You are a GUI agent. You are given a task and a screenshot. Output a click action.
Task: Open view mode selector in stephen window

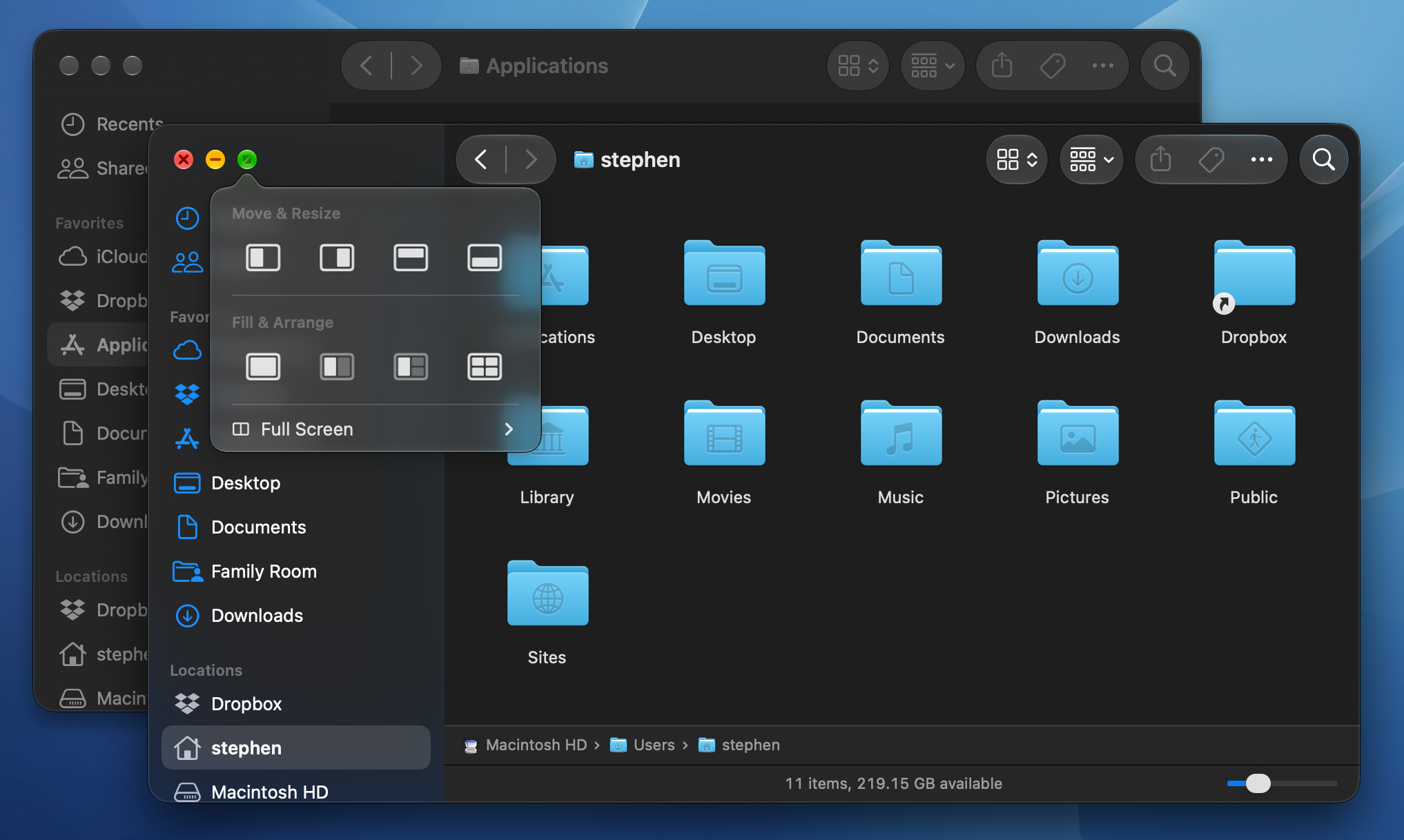(1017, 159)
